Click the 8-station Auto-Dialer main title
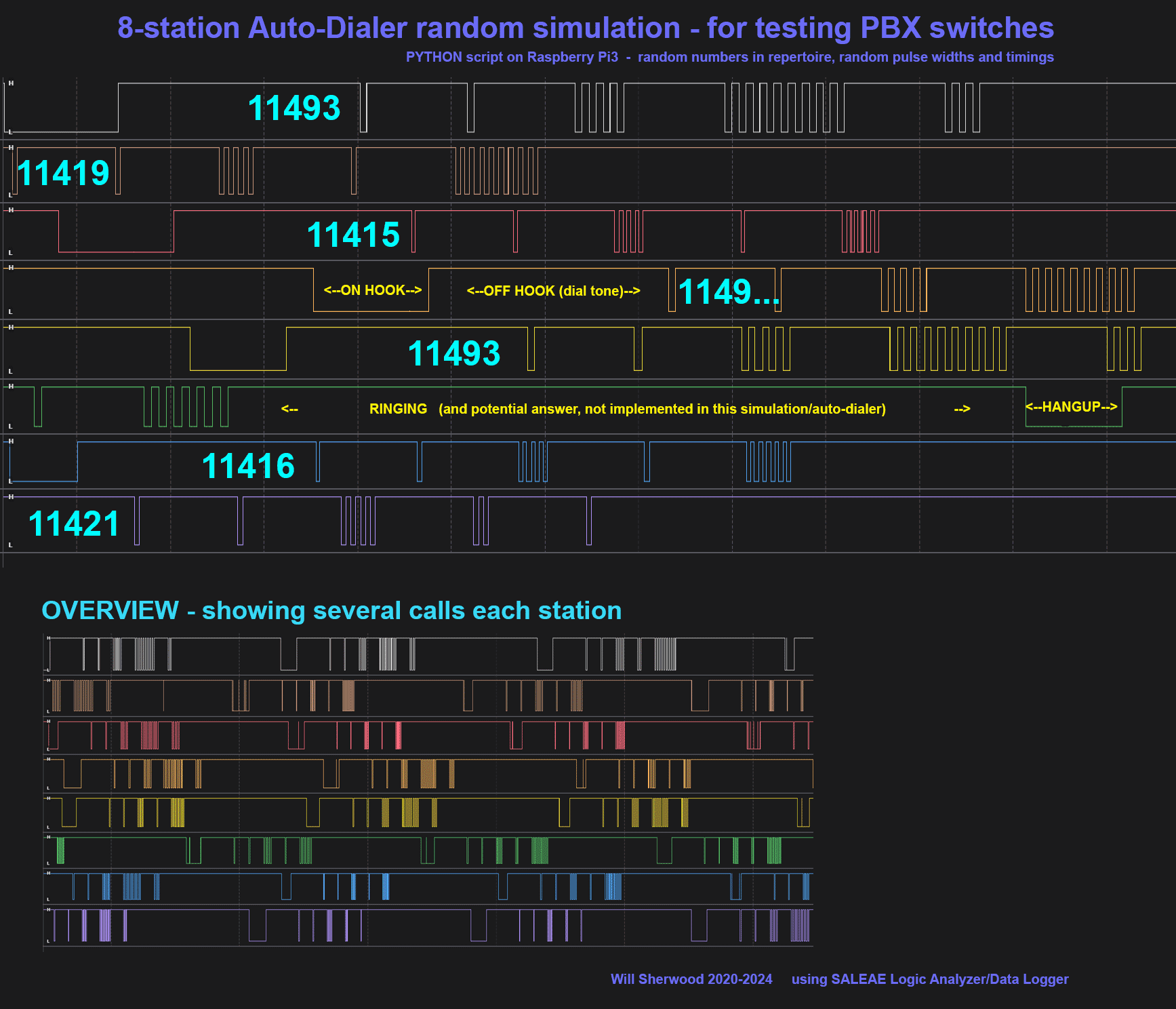This screenshot has width=1176, height=1009. [x=585, y=28]
